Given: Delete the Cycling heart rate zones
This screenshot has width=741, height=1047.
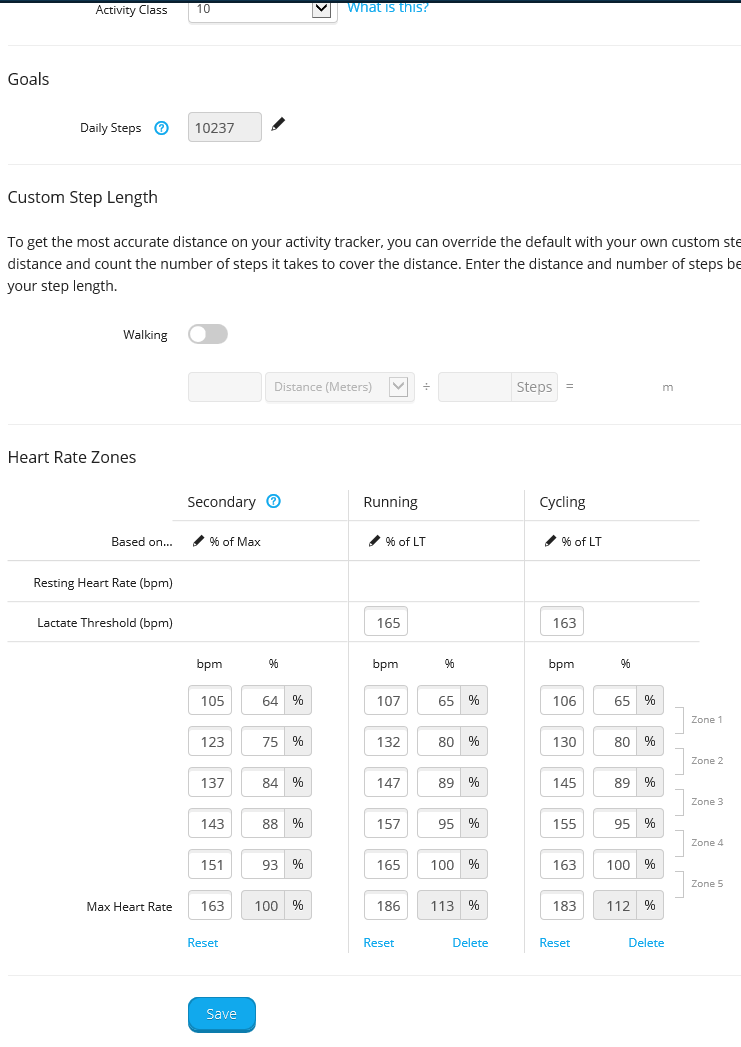Looking at the screenshot, I should click(x=646, y=943).
